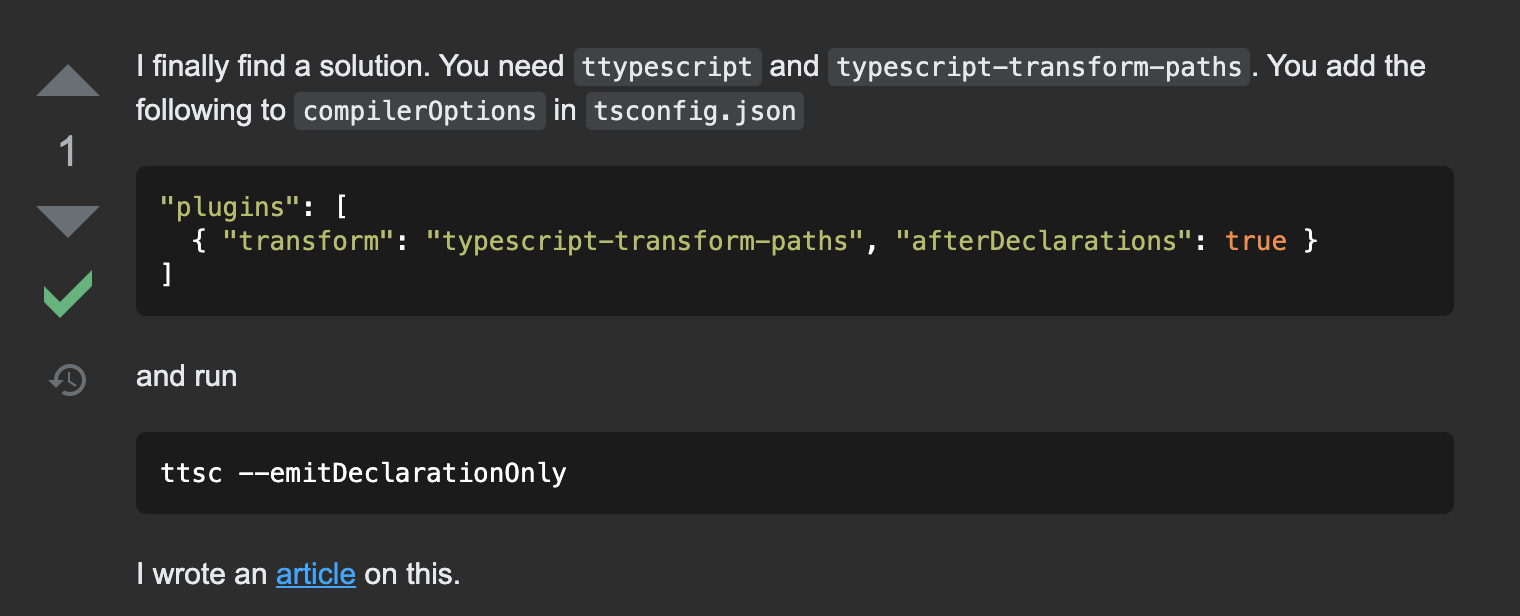
Task: Open the article link
Action: pyautogui.click(x=315, y=574)
